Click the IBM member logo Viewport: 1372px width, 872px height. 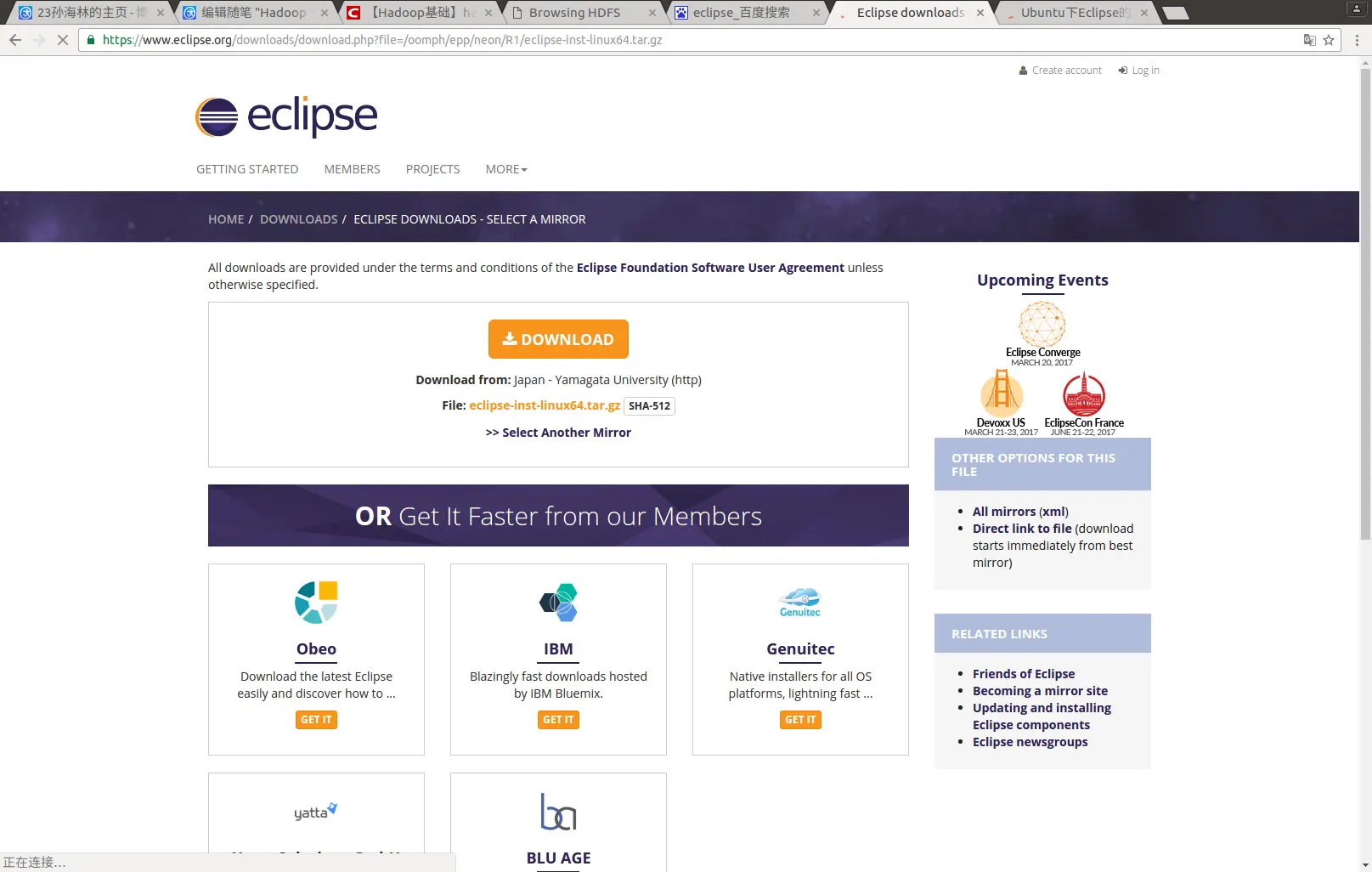[x=558, y=603]
